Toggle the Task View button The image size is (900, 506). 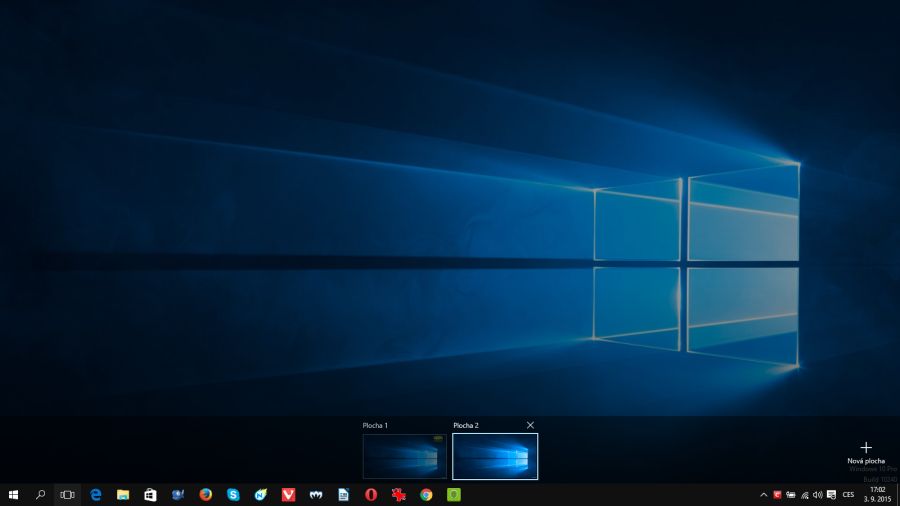tap(67, 495)
